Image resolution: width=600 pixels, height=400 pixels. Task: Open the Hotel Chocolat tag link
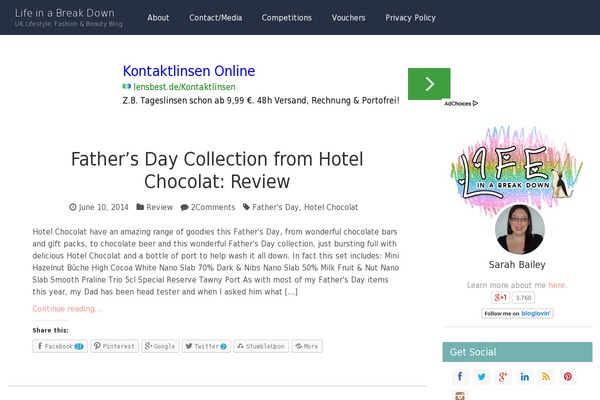tap(331, 207)
